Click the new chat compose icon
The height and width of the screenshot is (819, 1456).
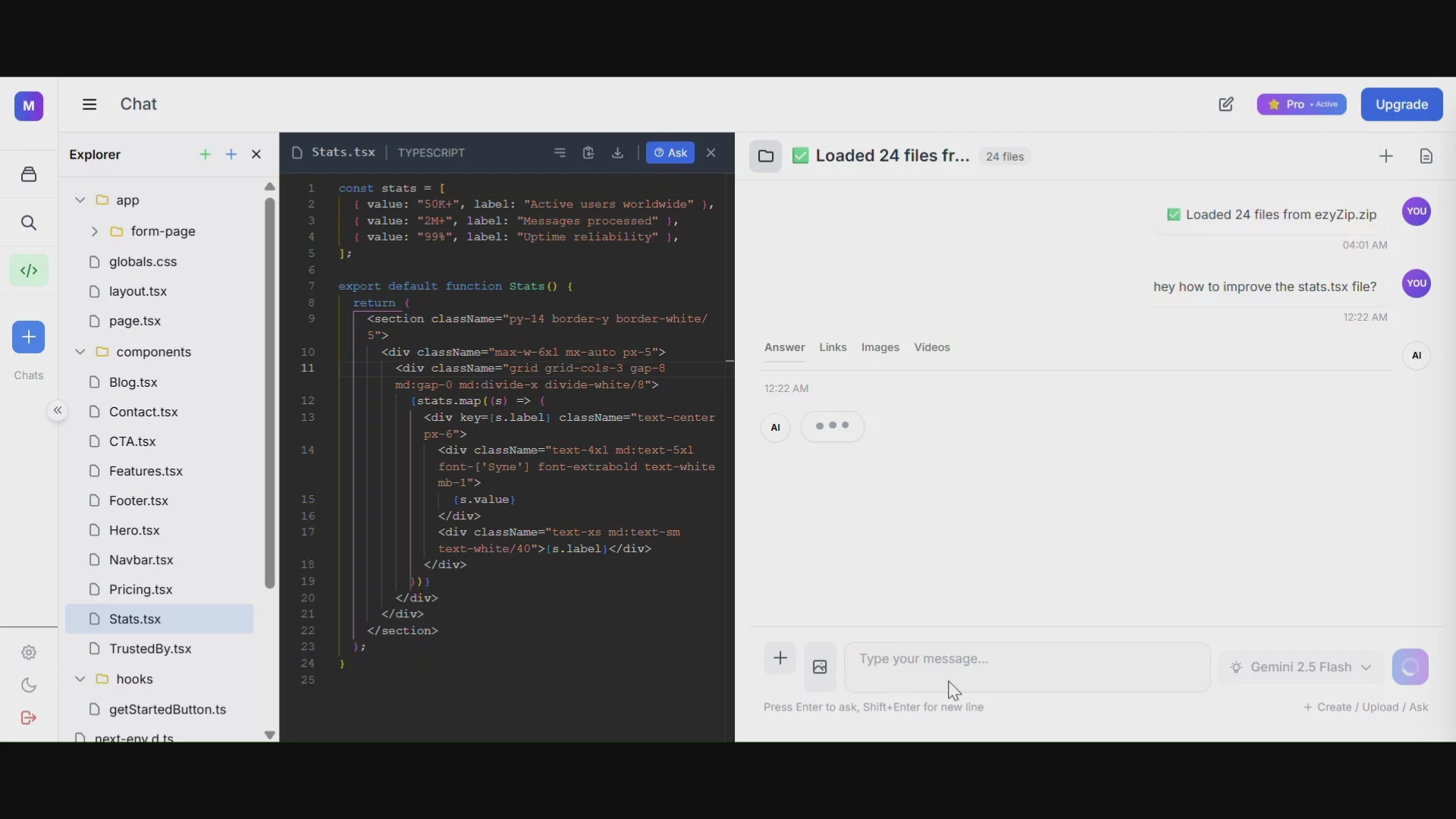tap(1226, 105)
